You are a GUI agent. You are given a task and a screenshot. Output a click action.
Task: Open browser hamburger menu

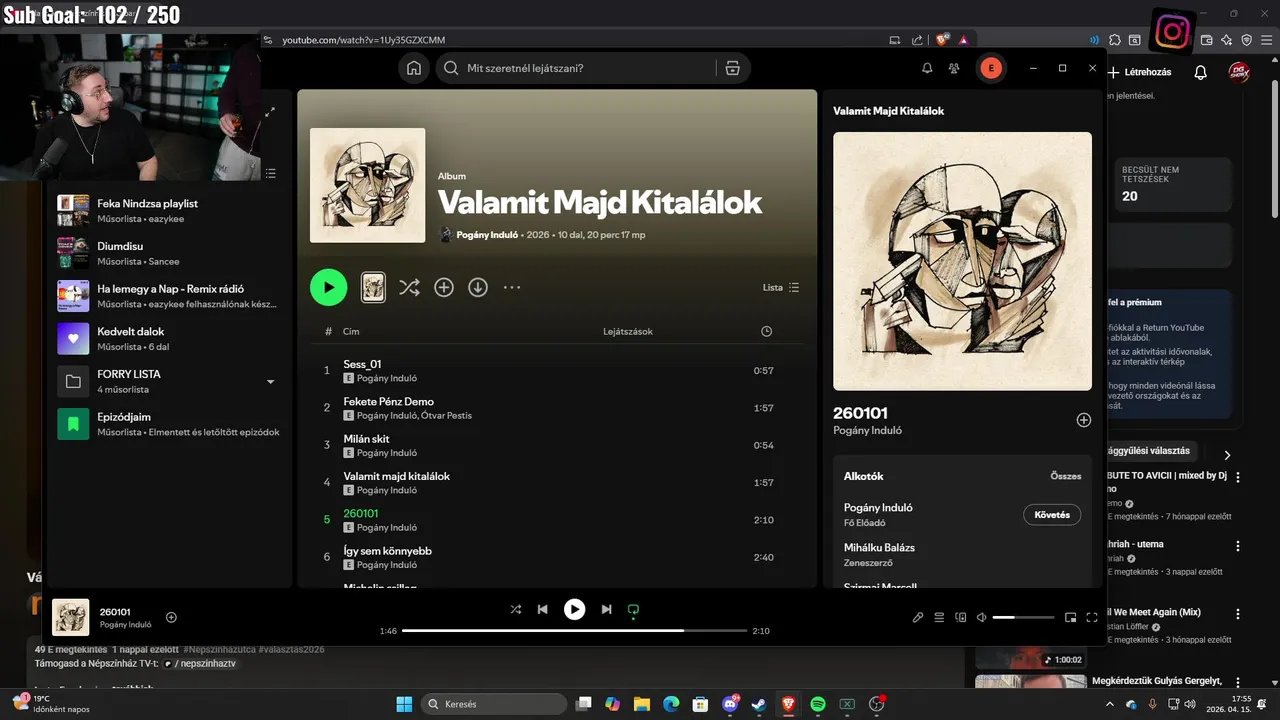point(1266,40)
